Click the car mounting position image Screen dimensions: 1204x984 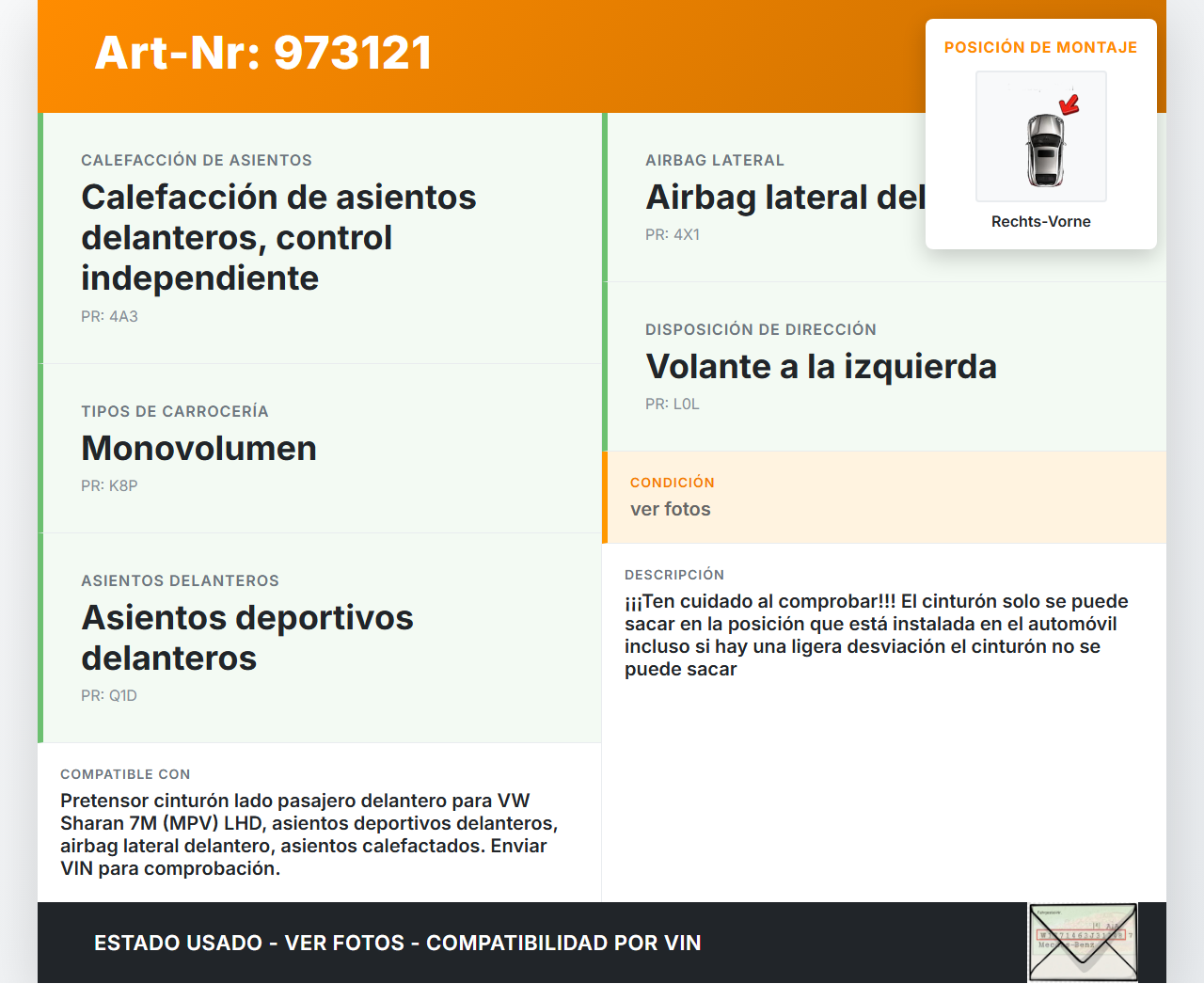point(1041,136)
